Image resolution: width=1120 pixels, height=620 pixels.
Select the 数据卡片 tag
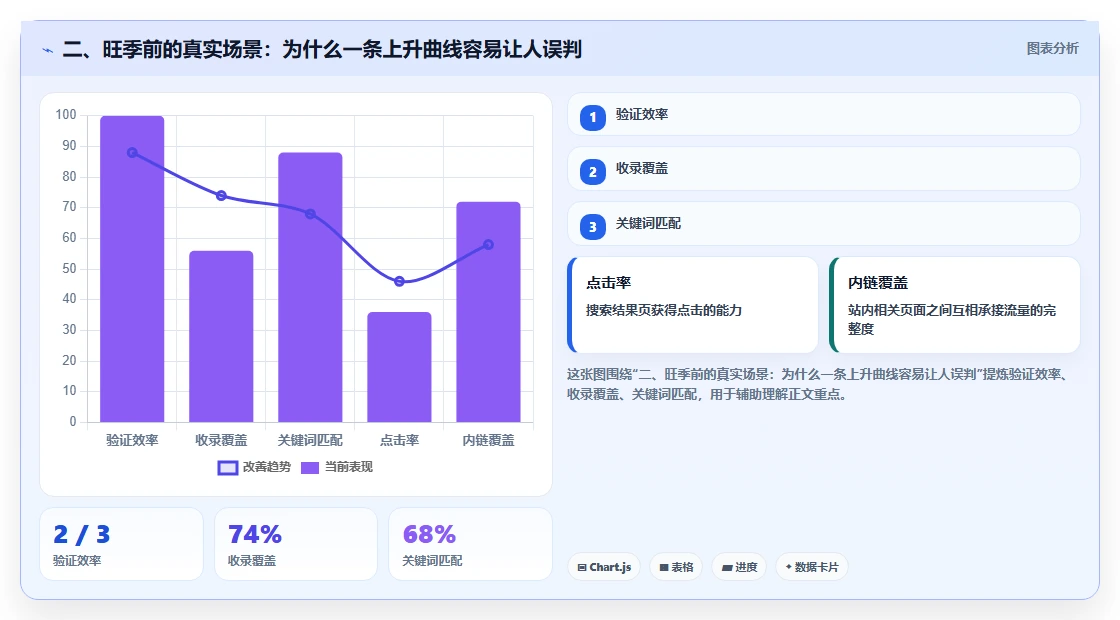811,567
